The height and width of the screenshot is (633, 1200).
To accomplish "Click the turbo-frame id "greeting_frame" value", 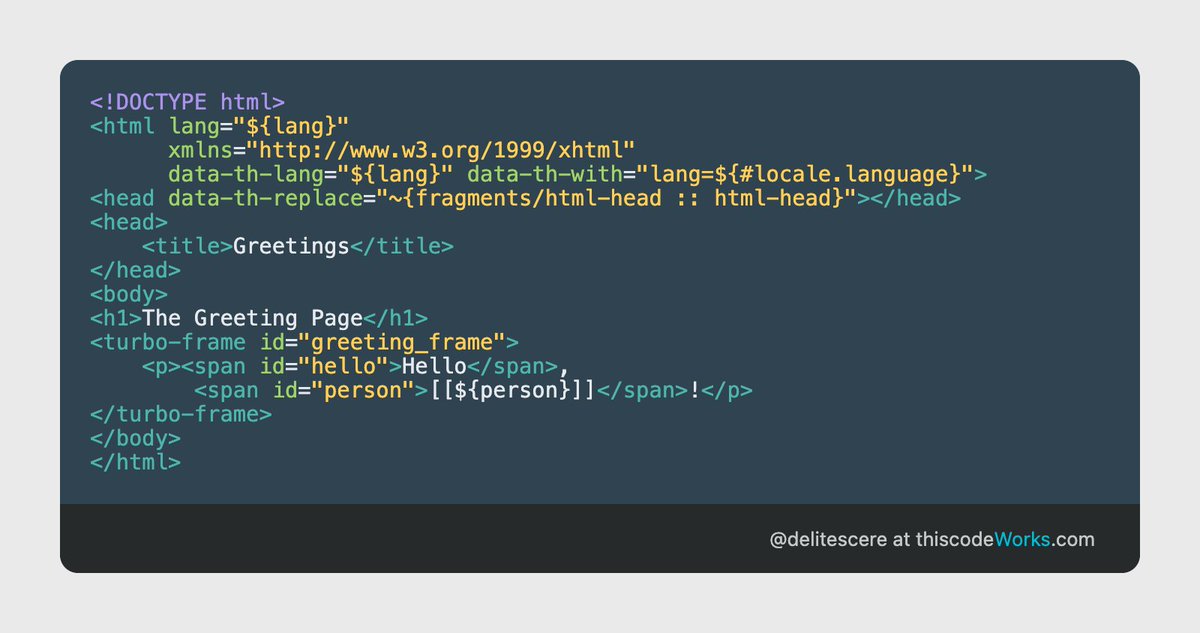I will (402, 342).
